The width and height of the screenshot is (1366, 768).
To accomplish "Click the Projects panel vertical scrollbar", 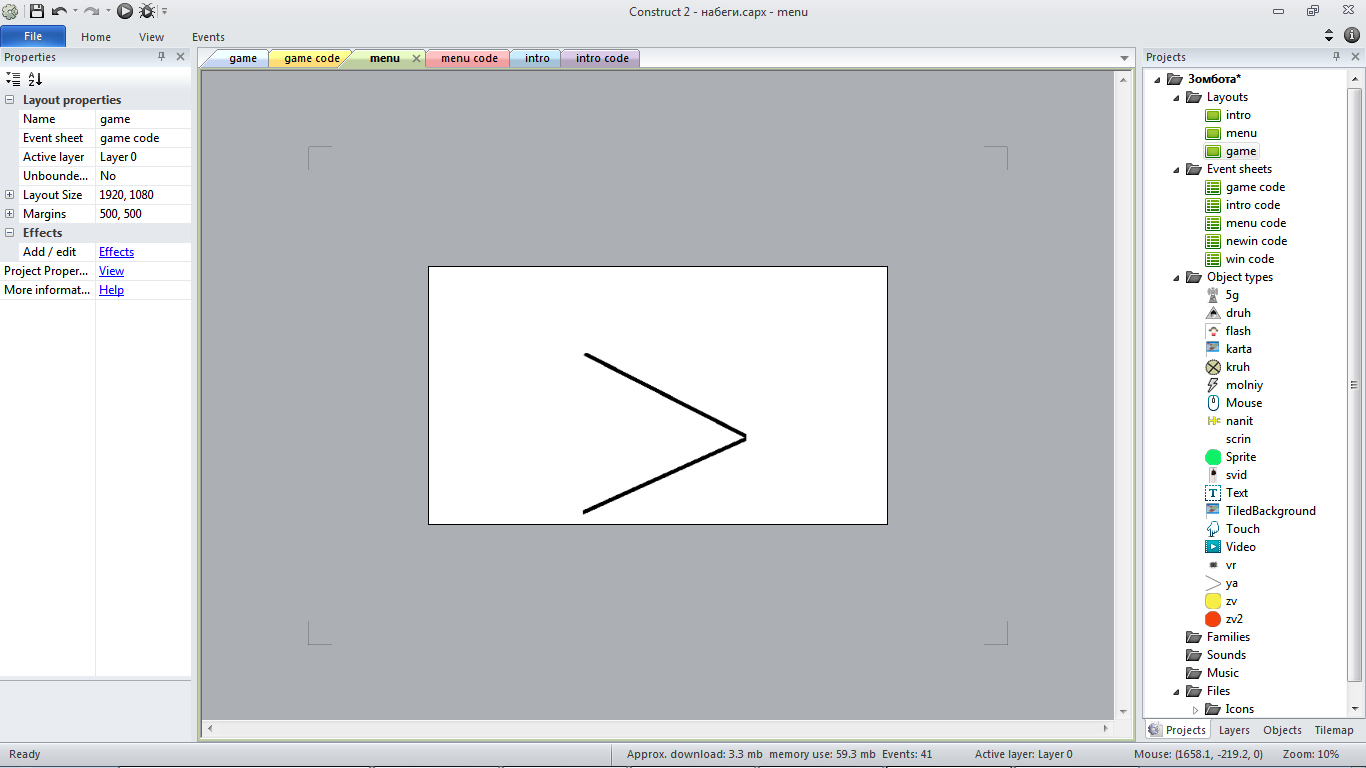I will pos(1355,385).
